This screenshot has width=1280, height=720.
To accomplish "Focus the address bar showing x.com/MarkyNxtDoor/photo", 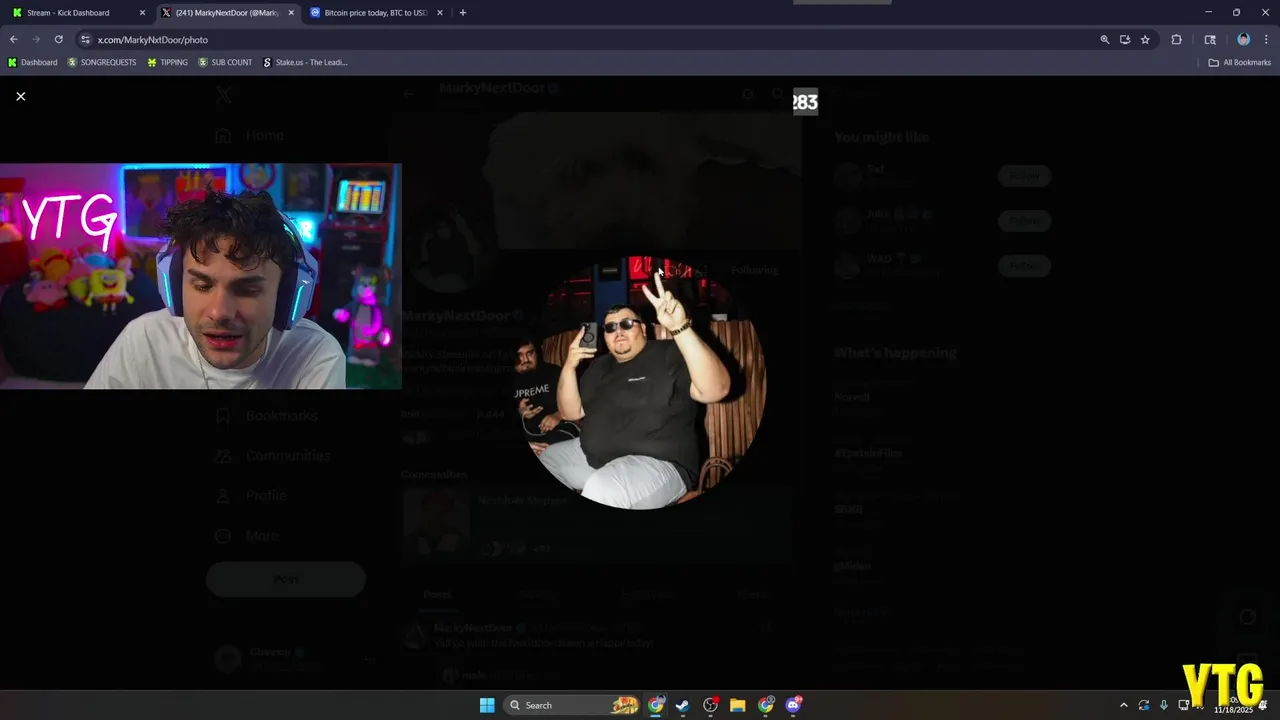I will 590,39.
